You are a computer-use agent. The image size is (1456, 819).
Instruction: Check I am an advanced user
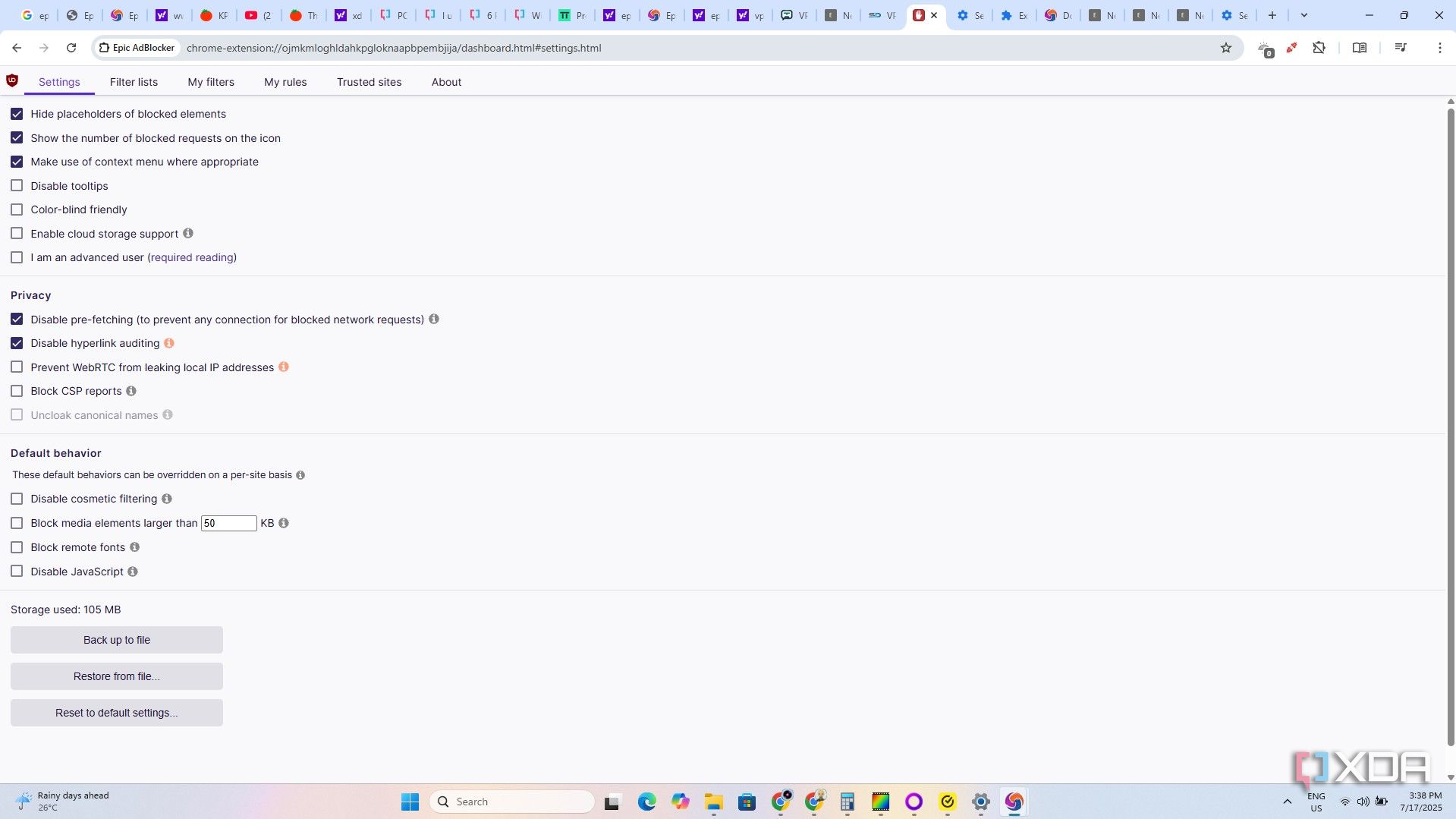point(17,257)
